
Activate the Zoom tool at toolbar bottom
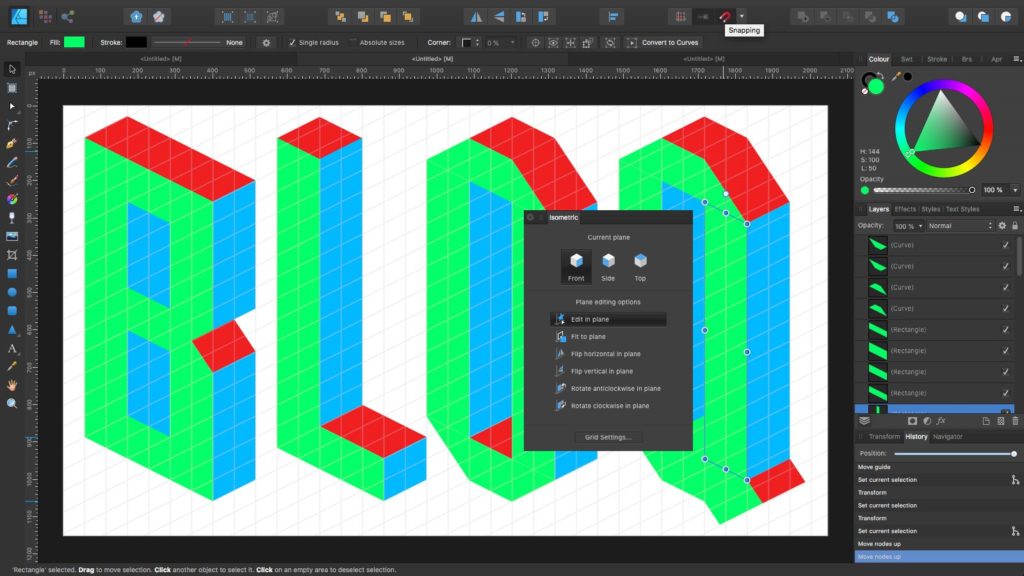coord(12,403)
